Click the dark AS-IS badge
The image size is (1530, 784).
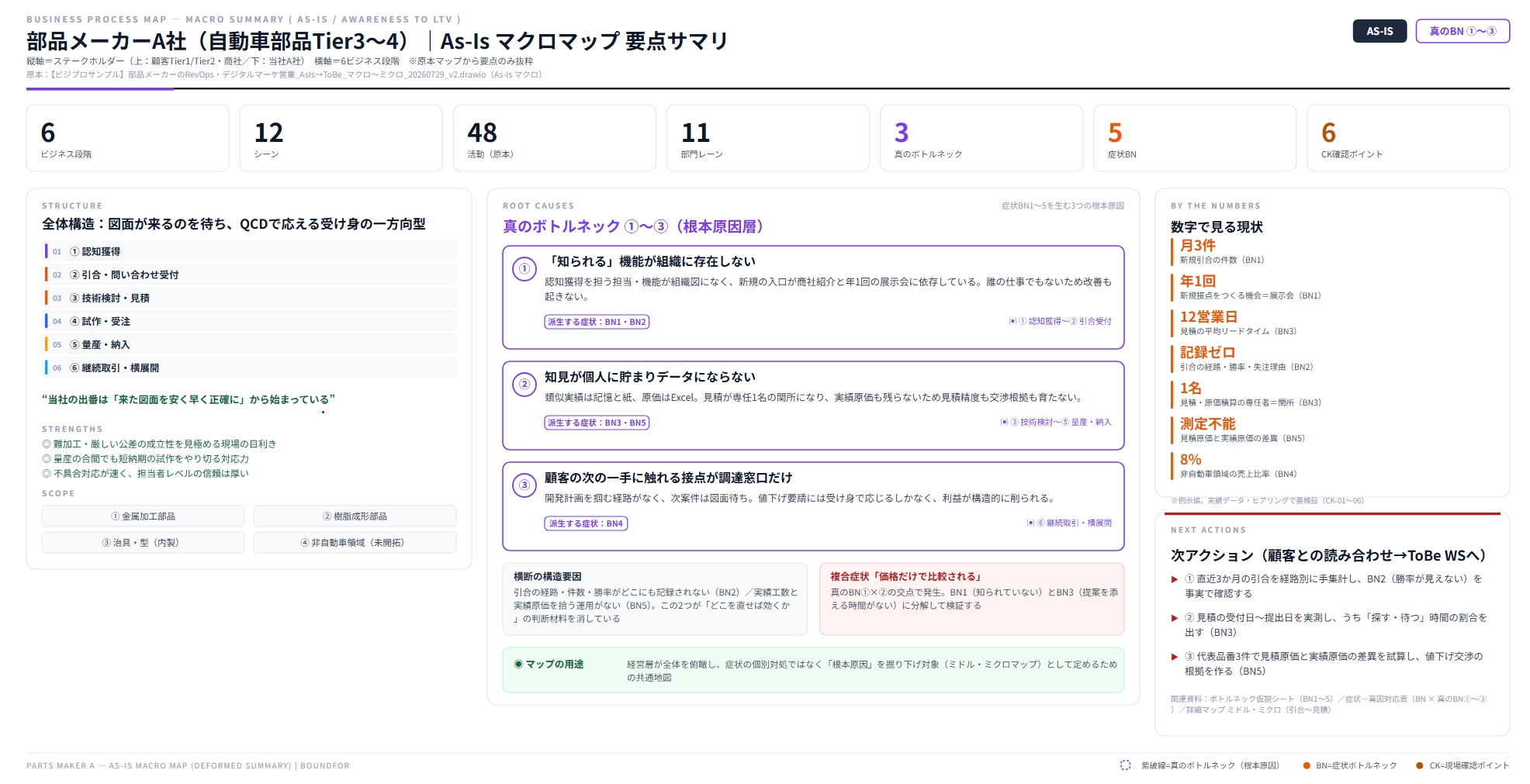1379,31
